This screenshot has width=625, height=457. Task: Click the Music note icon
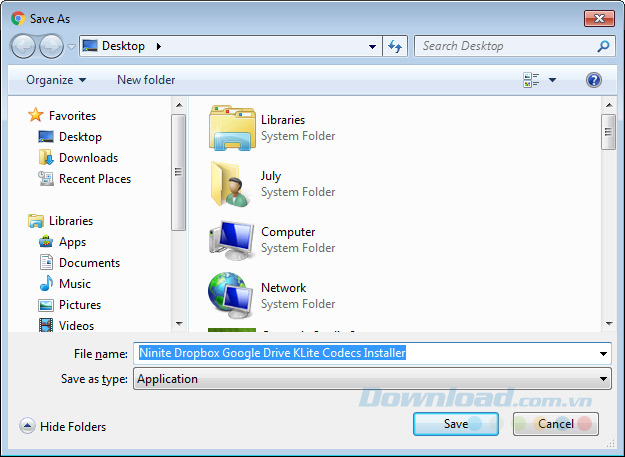click(46, 283)
